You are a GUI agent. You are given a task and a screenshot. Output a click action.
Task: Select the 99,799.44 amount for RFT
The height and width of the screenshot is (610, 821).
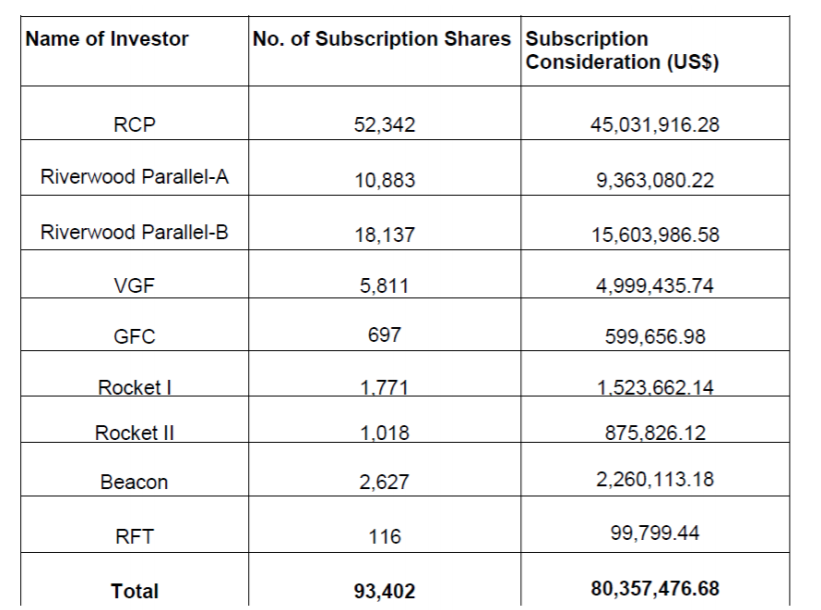click(x=655, y=534)
